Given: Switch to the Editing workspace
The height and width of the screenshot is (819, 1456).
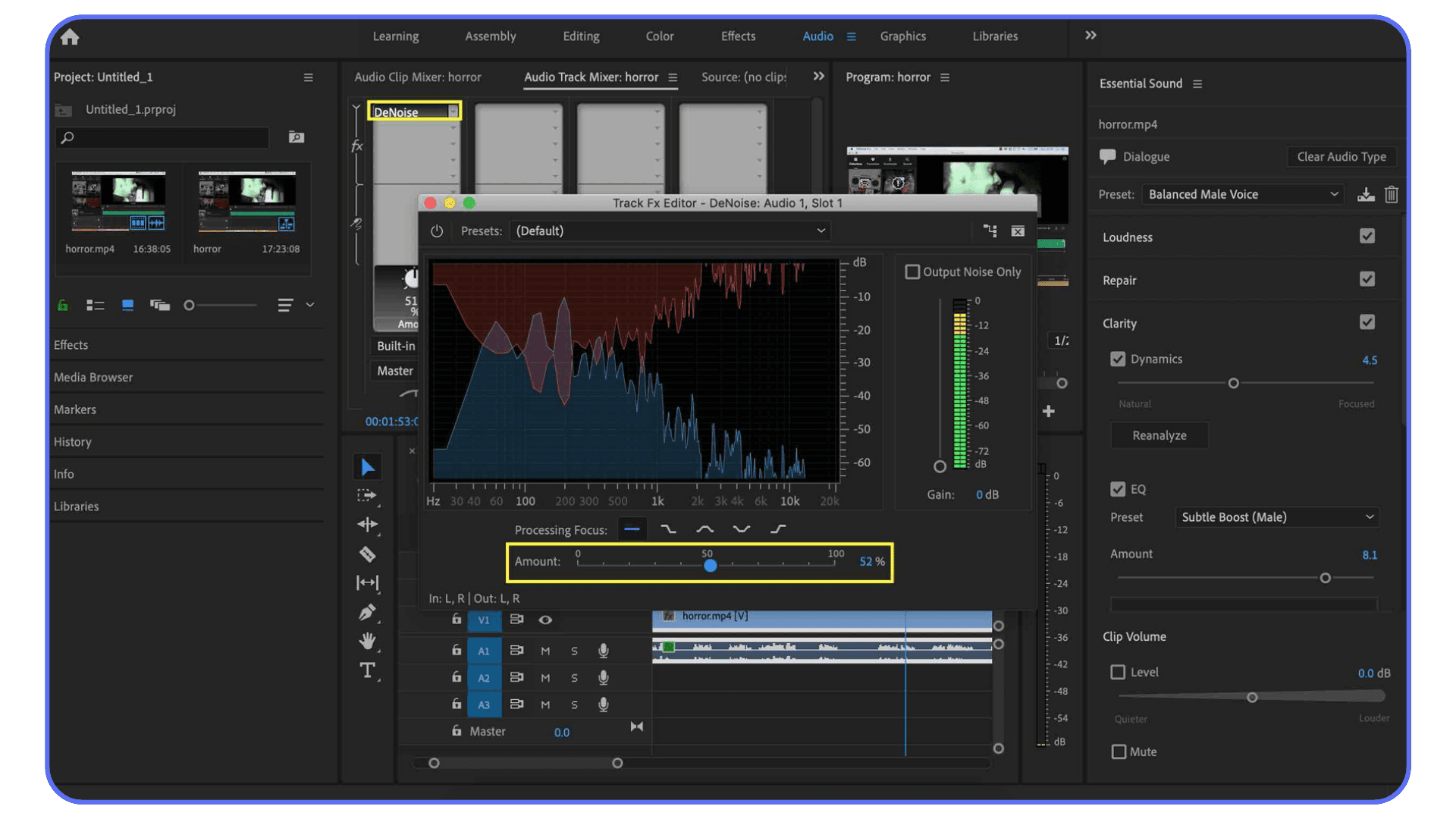Looking at the screenshot, I should (x=581, y=36).
